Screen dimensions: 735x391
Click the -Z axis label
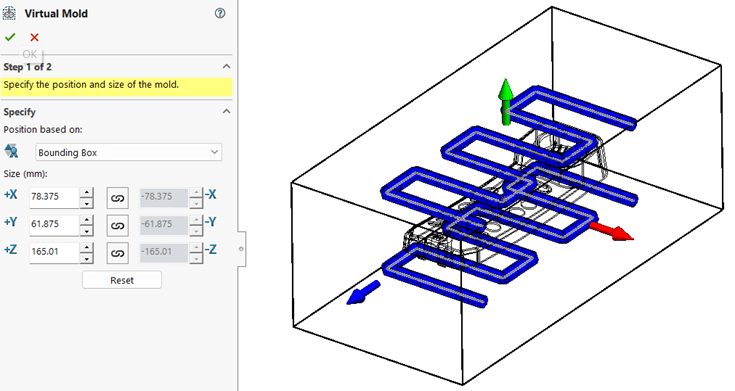point(210,249)
